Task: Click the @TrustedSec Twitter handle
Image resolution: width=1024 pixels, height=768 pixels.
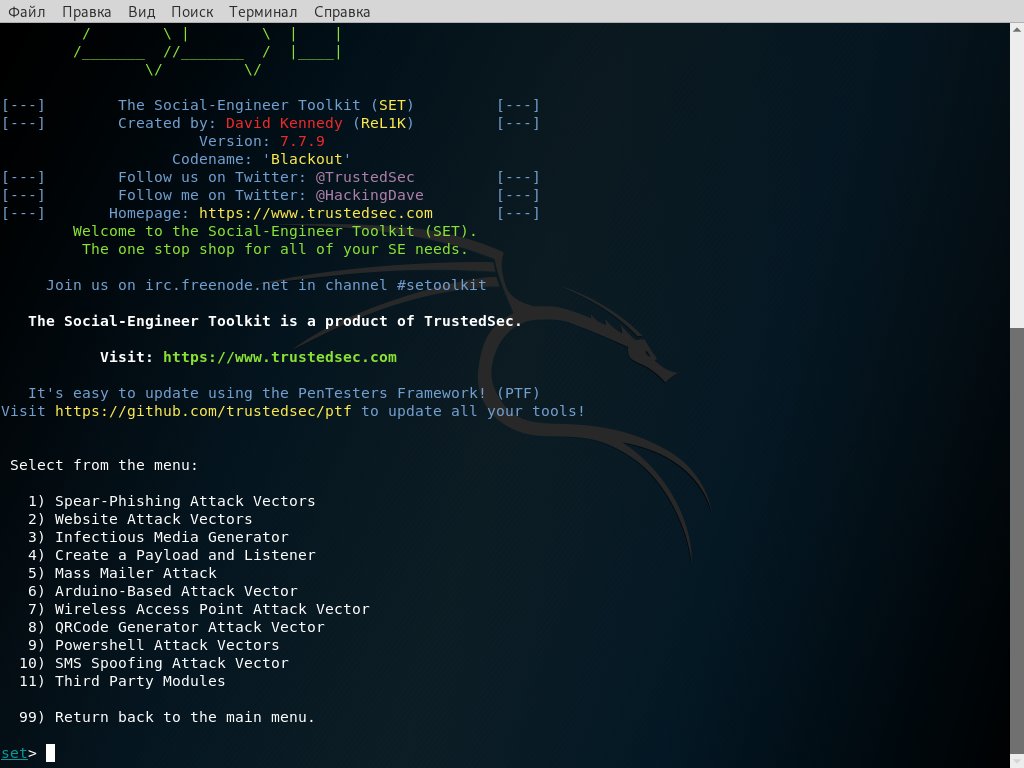Action: click(364, 177)
